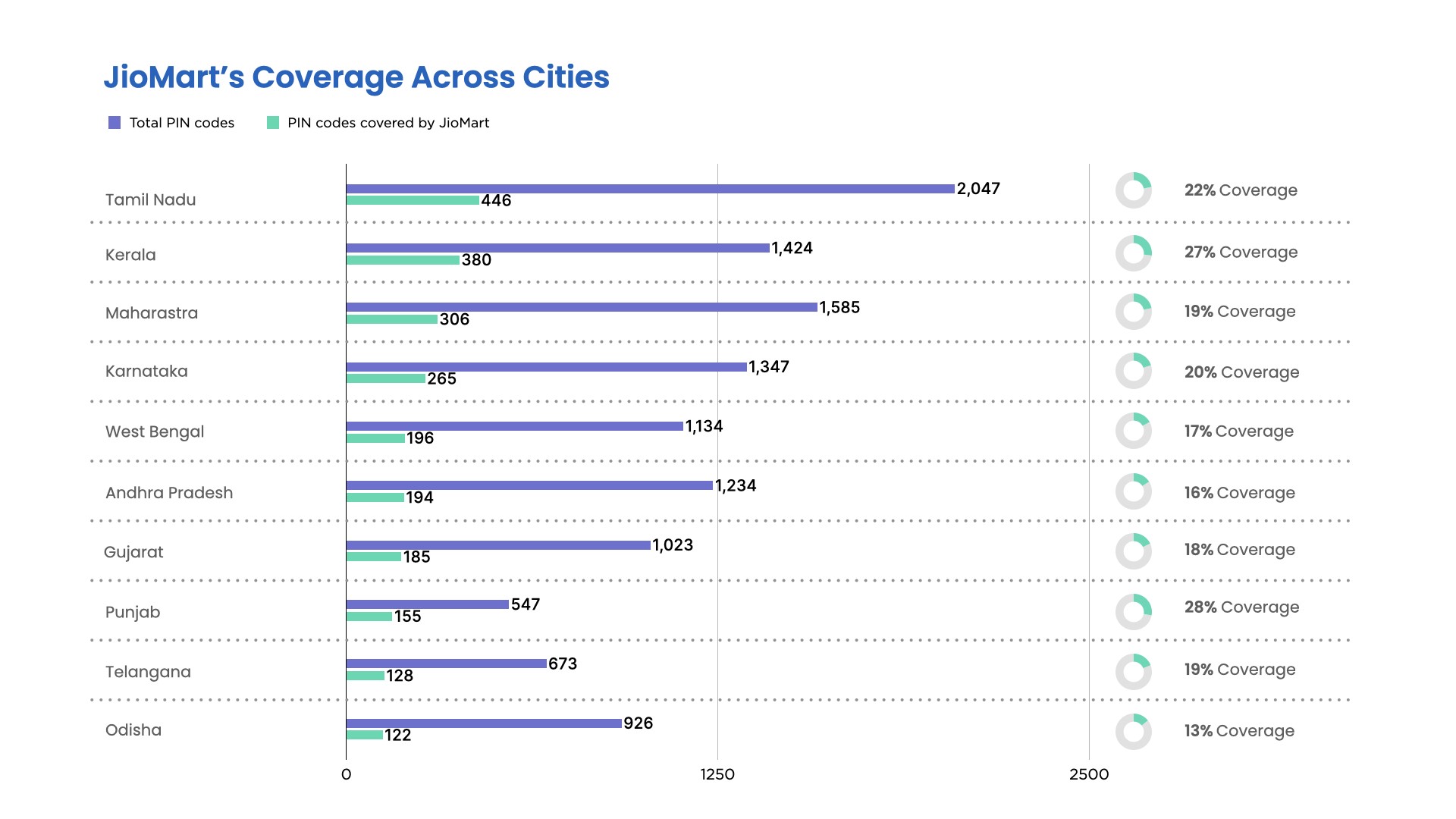Click the Kerala state label
This screenshot has width=1456, height=819.
130,255
